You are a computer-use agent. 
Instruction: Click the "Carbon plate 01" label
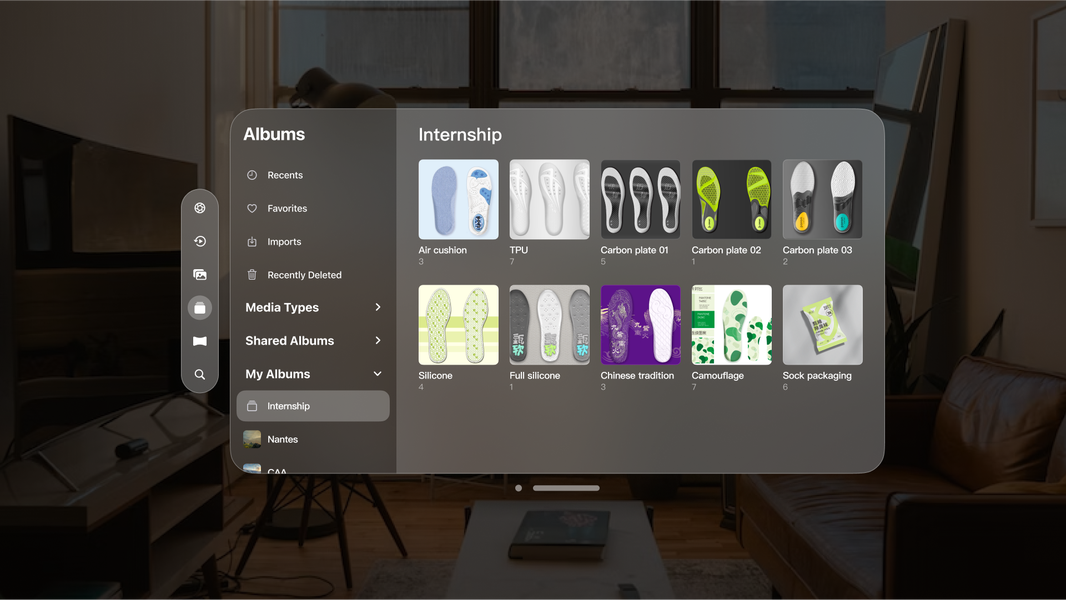coord(634,250)
